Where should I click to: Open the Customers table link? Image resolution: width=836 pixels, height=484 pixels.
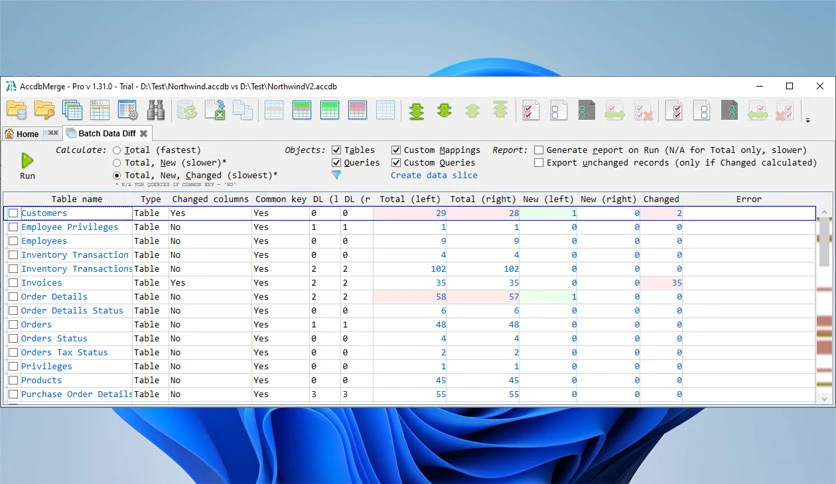pos(44,213)
